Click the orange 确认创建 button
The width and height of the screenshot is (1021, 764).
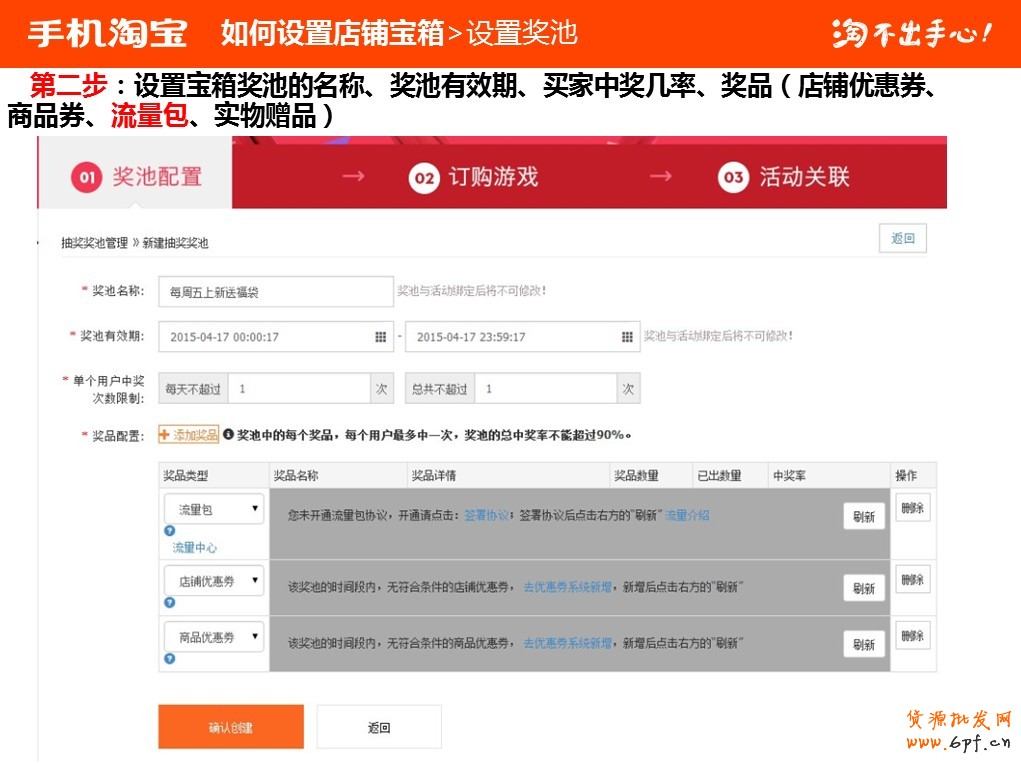point(231,727)
